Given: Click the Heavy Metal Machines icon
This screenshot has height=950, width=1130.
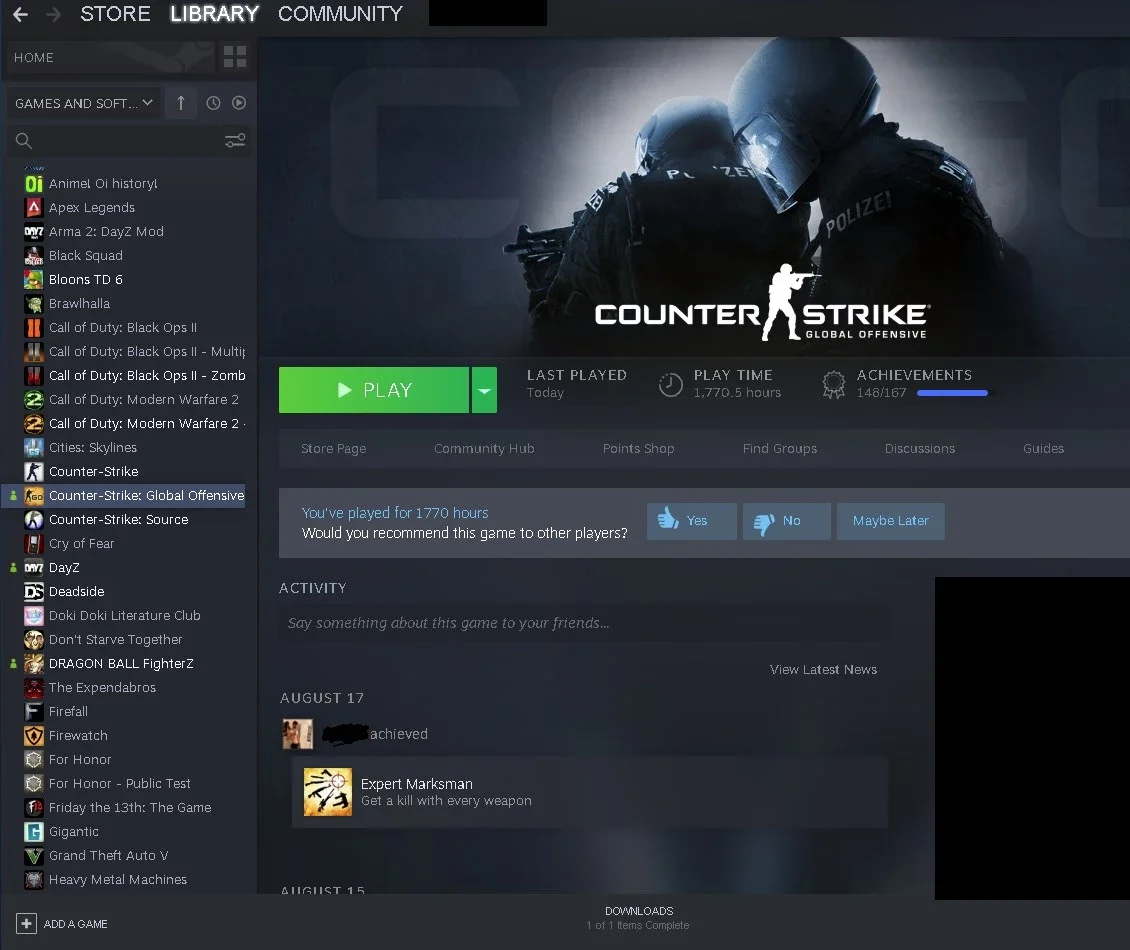Looking at the screenshot, I should (x=34, y=880).
